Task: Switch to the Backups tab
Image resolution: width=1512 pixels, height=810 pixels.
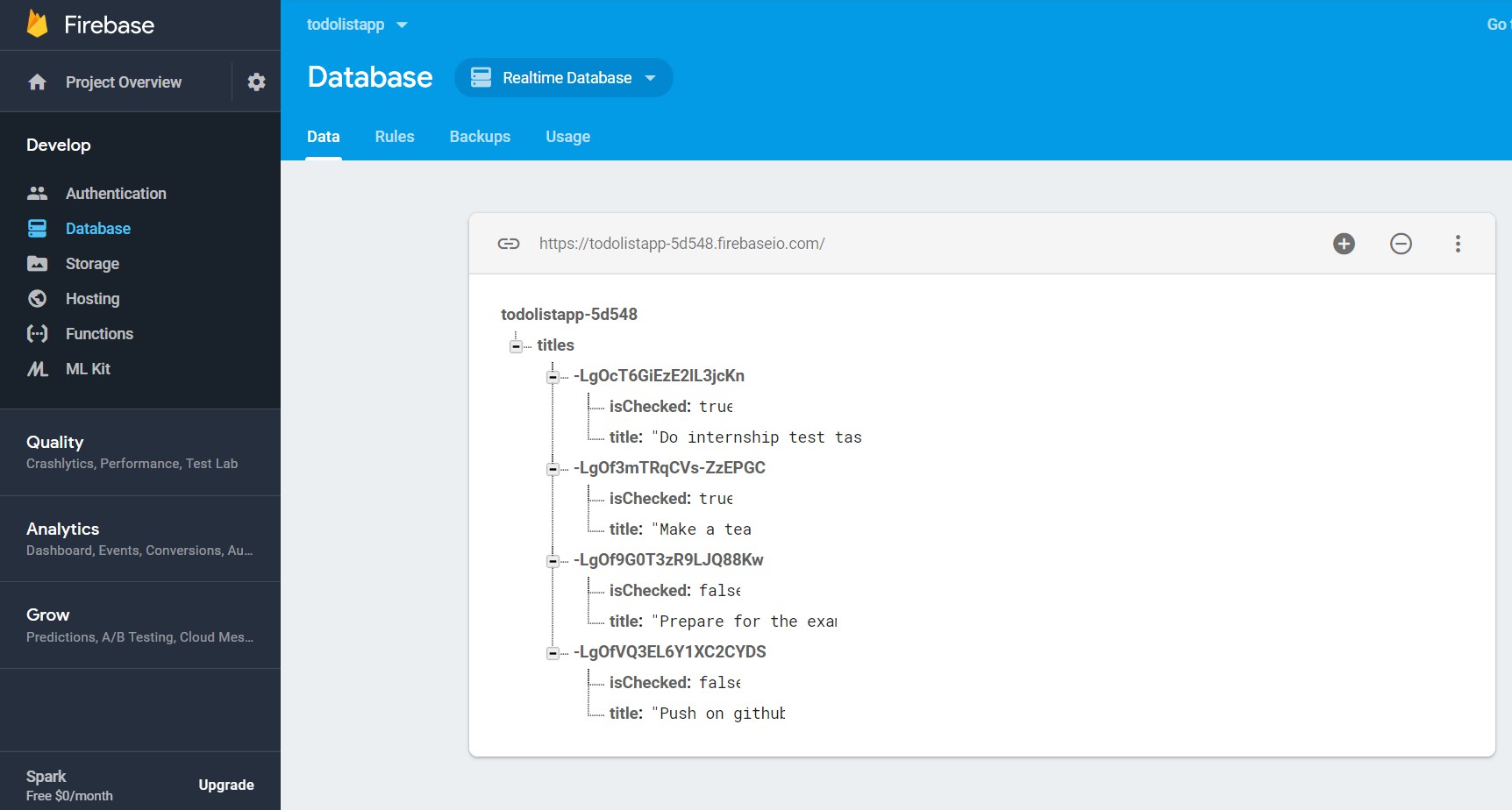Action: (x=480, y=137)
